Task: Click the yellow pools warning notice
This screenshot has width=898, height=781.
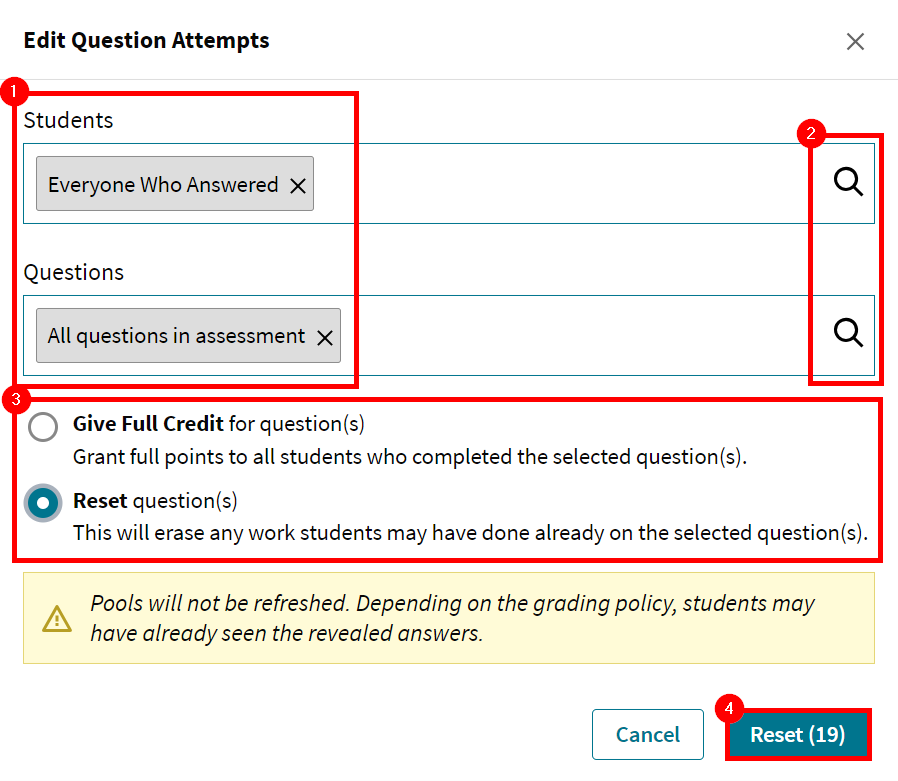Action: 449,618
